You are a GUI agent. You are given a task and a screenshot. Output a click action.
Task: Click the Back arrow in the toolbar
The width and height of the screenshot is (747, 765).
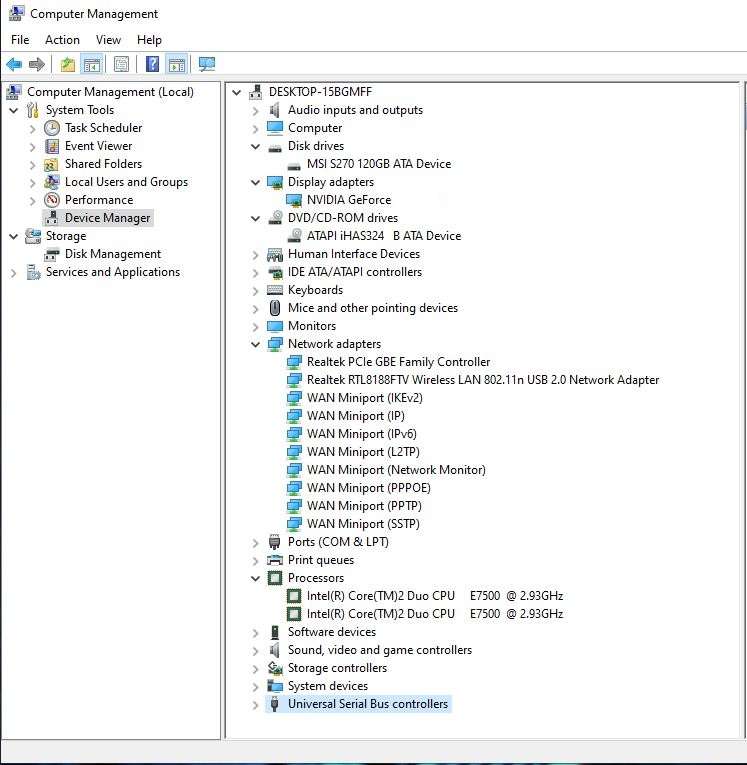[14, 65]
